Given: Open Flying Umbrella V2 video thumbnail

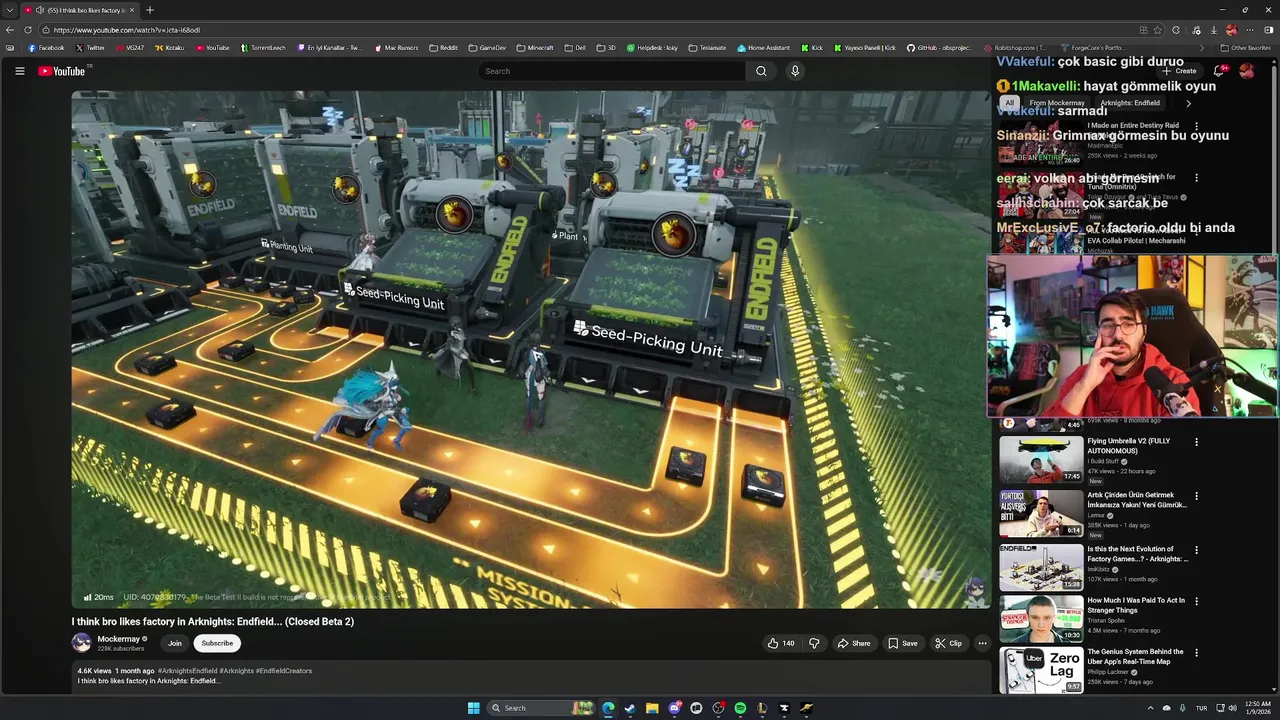Looking at the screenshot, I should click(1041, 460).
